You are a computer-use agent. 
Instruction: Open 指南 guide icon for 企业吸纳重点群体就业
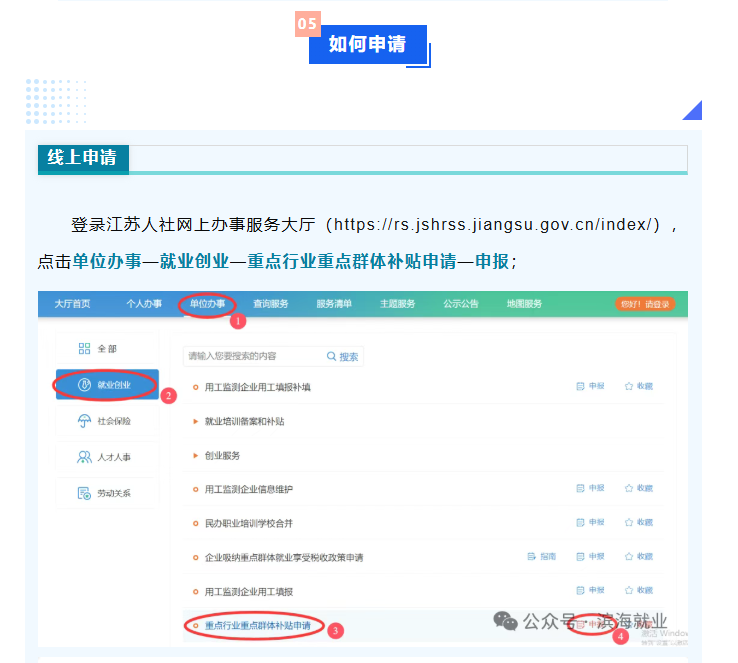tap(532, 557)
